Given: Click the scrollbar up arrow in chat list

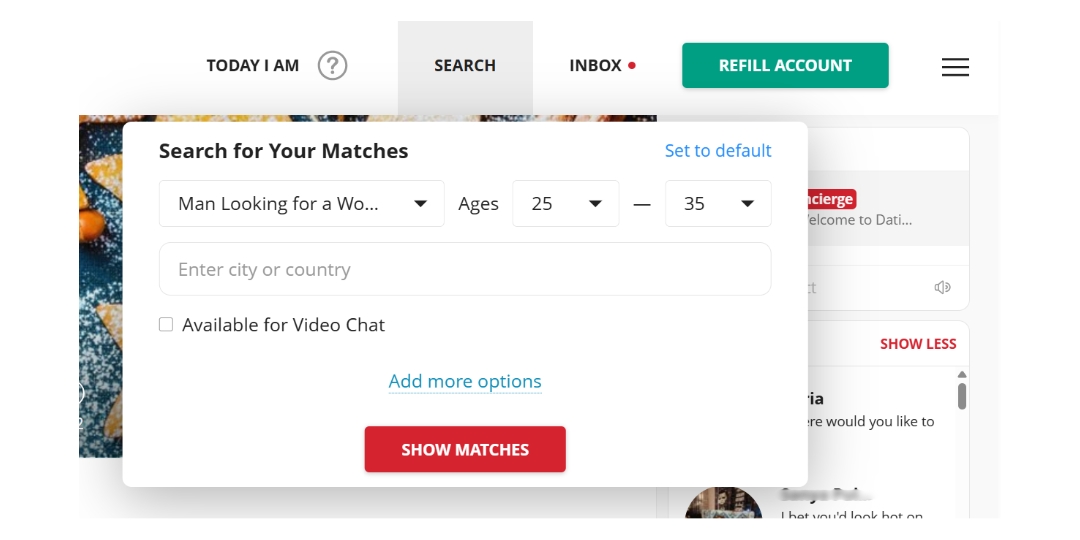Looking at the screenshot, I should coord(962,374).
